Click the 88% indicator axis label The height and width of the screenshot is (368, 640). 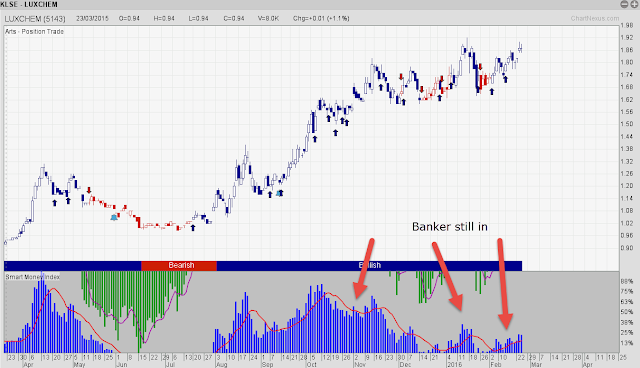[627, 282]
